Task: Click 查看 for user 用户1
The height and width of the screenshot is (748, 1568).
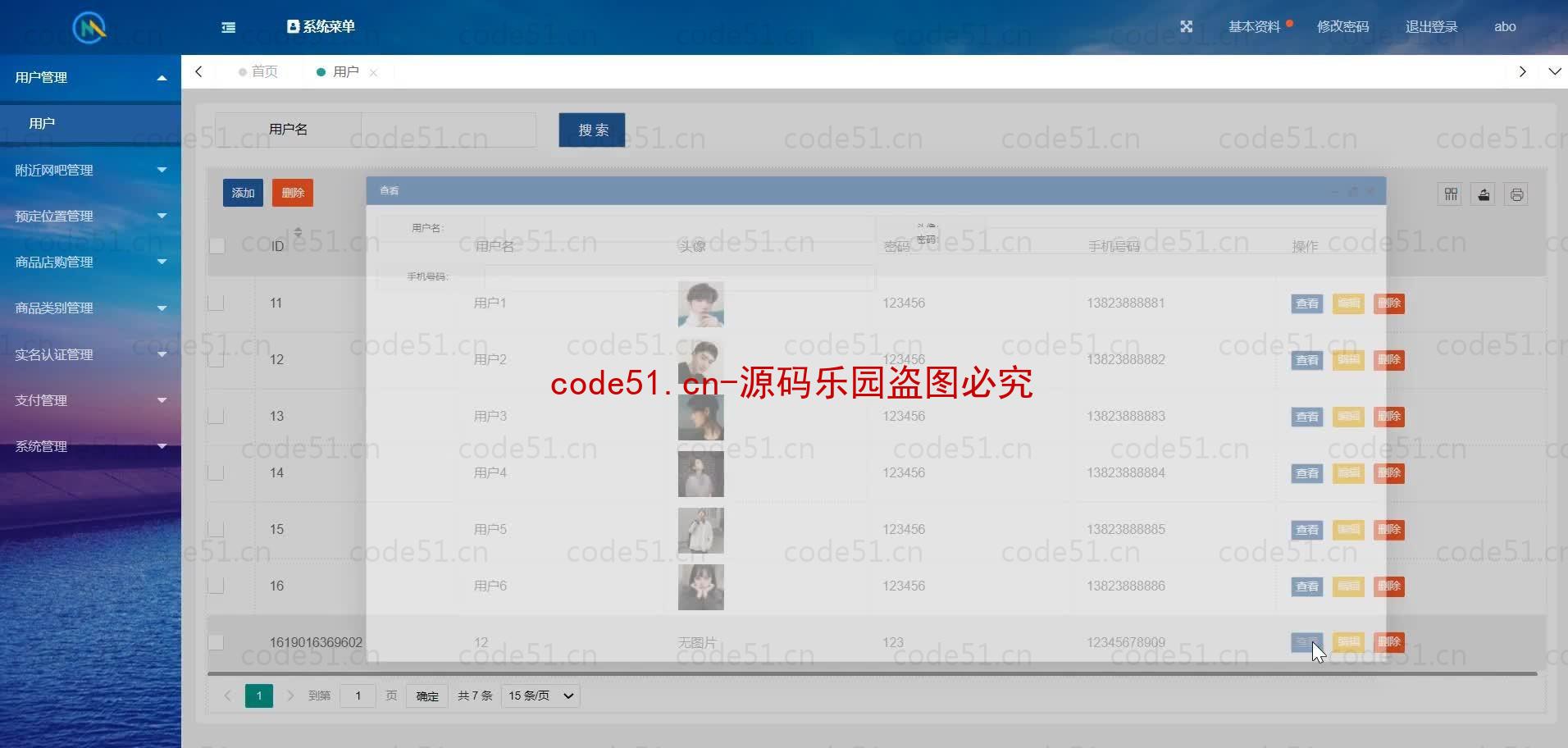Action: 1307,303
